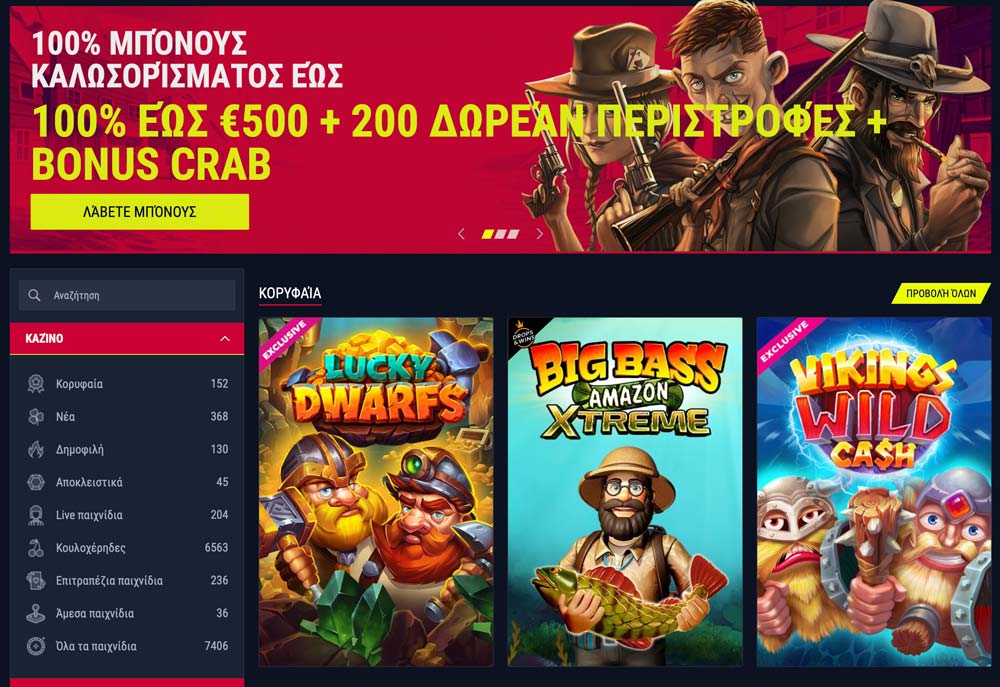Click the Live παιχνίδια dealer icon

click(x=36, y=515)
